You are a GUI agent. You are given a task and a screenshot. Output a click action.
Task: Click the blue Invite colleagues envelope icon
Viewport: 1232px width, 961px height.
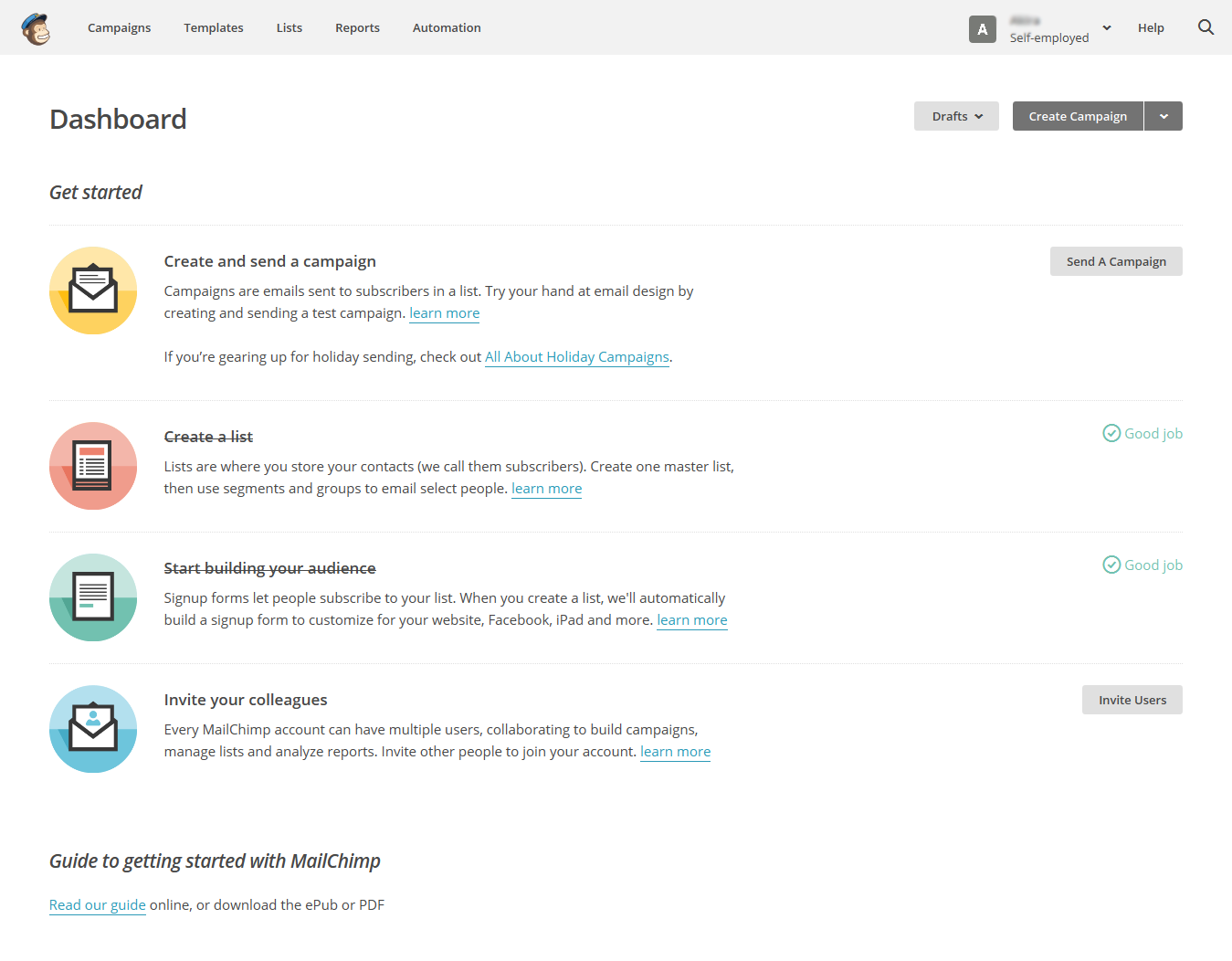[93, 729]
